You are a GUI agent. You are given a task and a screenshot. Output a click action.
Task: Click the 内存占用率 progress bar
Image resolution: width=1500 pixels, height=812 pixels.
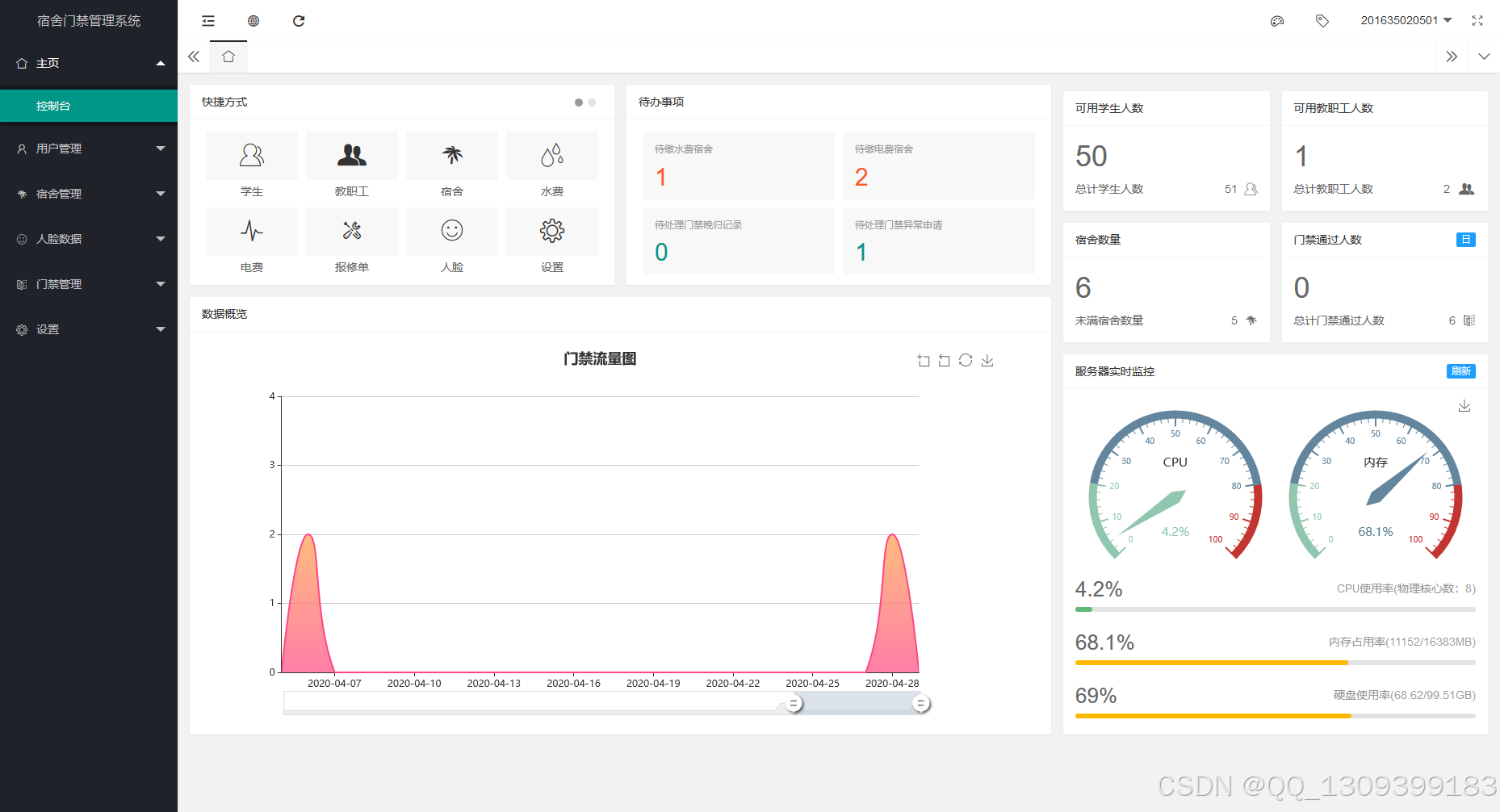coord(1276,663)
